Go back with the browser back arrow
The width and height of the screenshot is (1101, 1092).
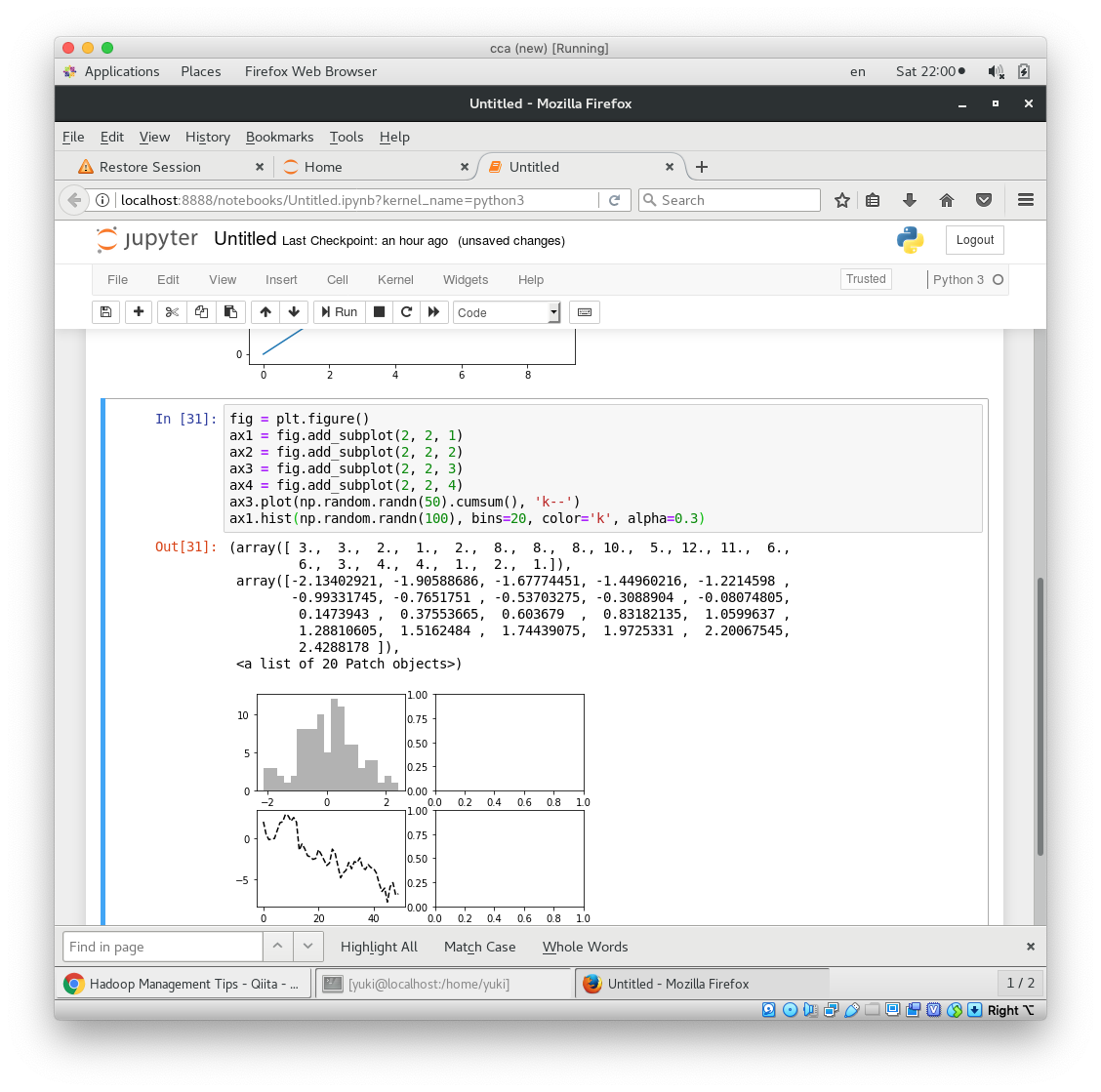[74, 200]
